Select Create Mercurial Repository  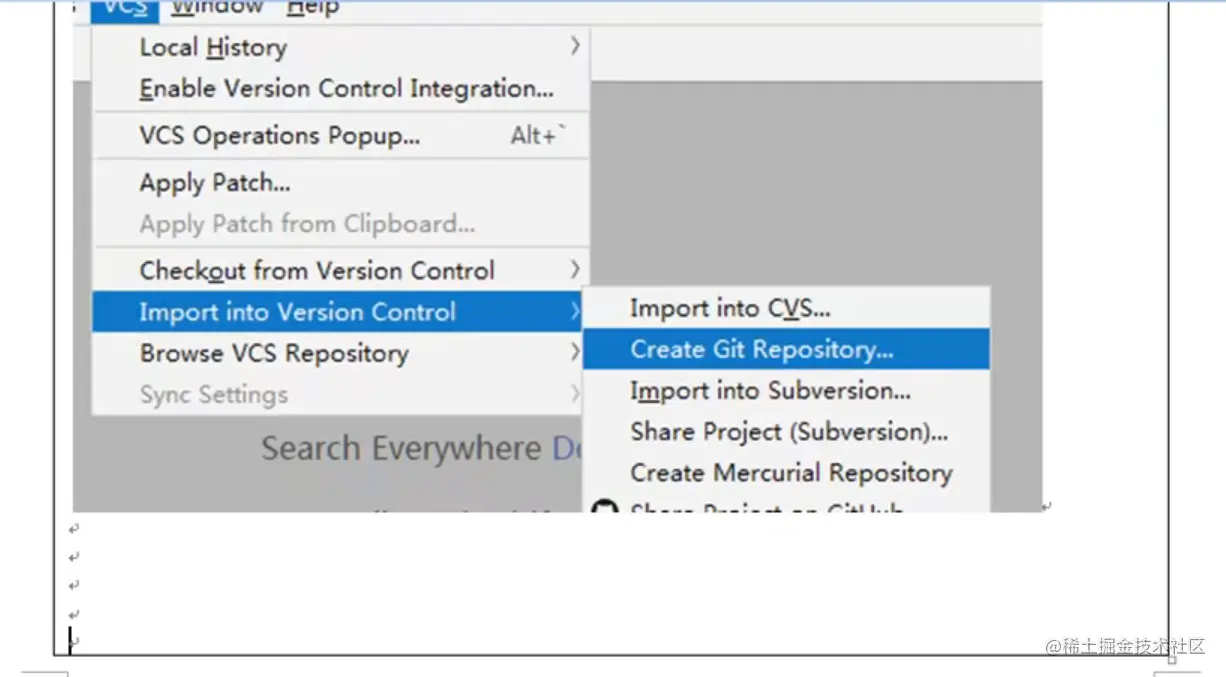pyautogui.click(x=791, y=473)
